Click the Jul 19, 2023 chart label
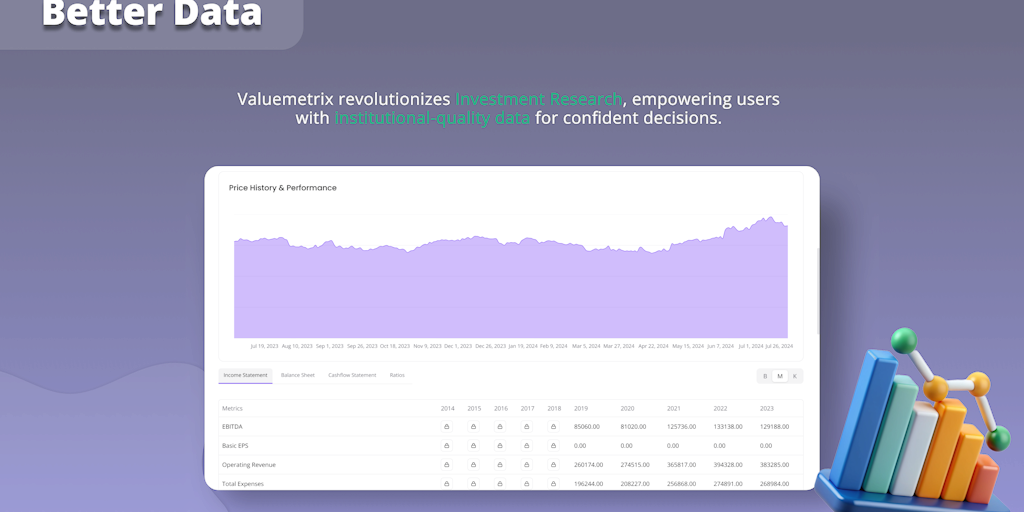The height and width of the screenshot is (512, 1024). tap(264, 346)
